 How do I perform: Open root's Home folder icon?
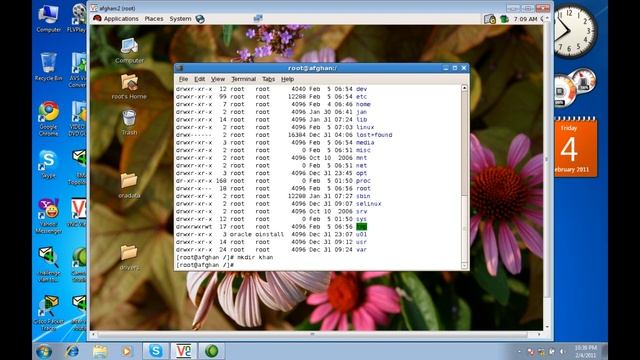click(129, 87)
